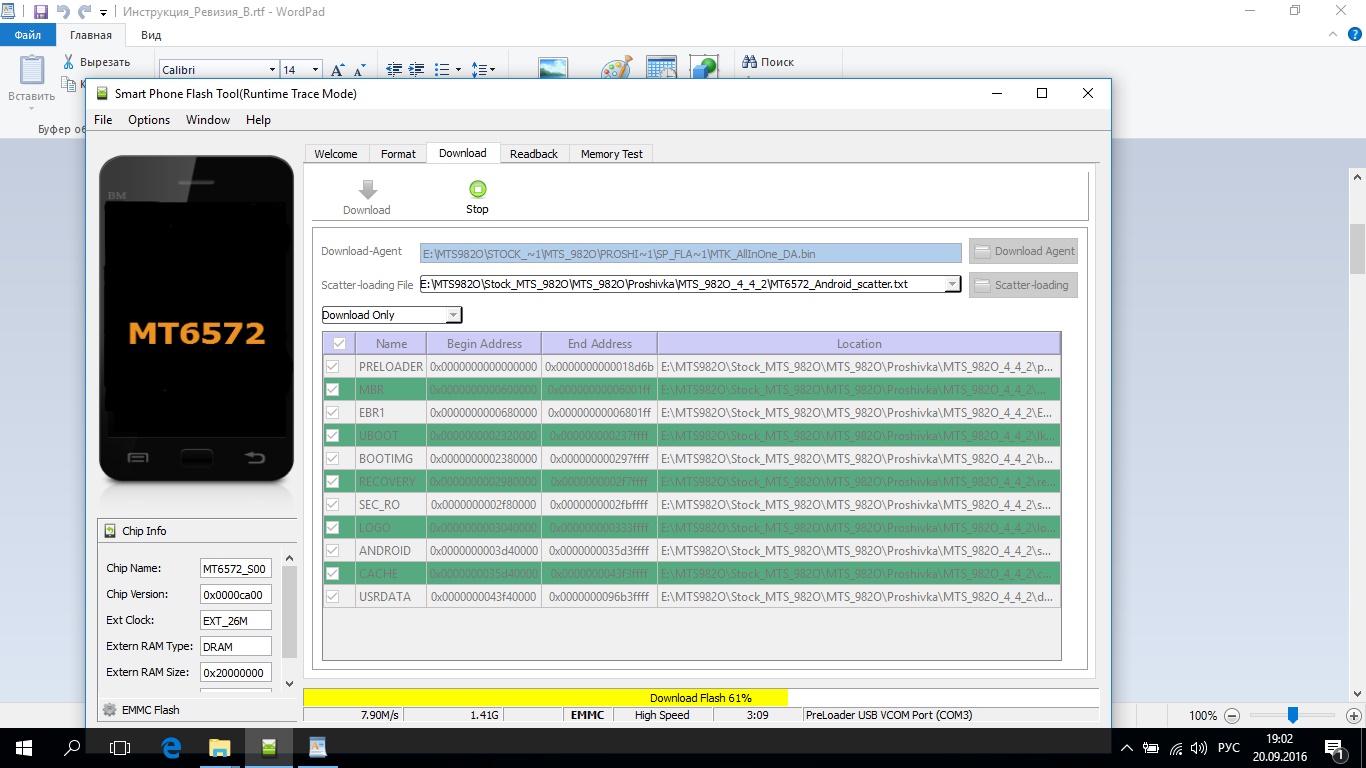Click the Download Agent button
Viewport: 1366px width, 768px height.
pyautogui.click(x=1023, y=251)
